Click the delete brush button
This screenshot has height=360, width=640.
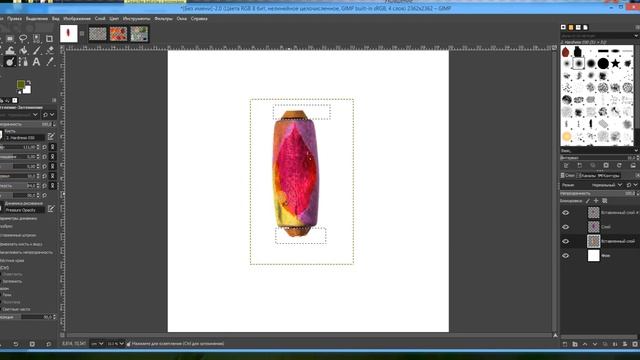coord(606,165)
